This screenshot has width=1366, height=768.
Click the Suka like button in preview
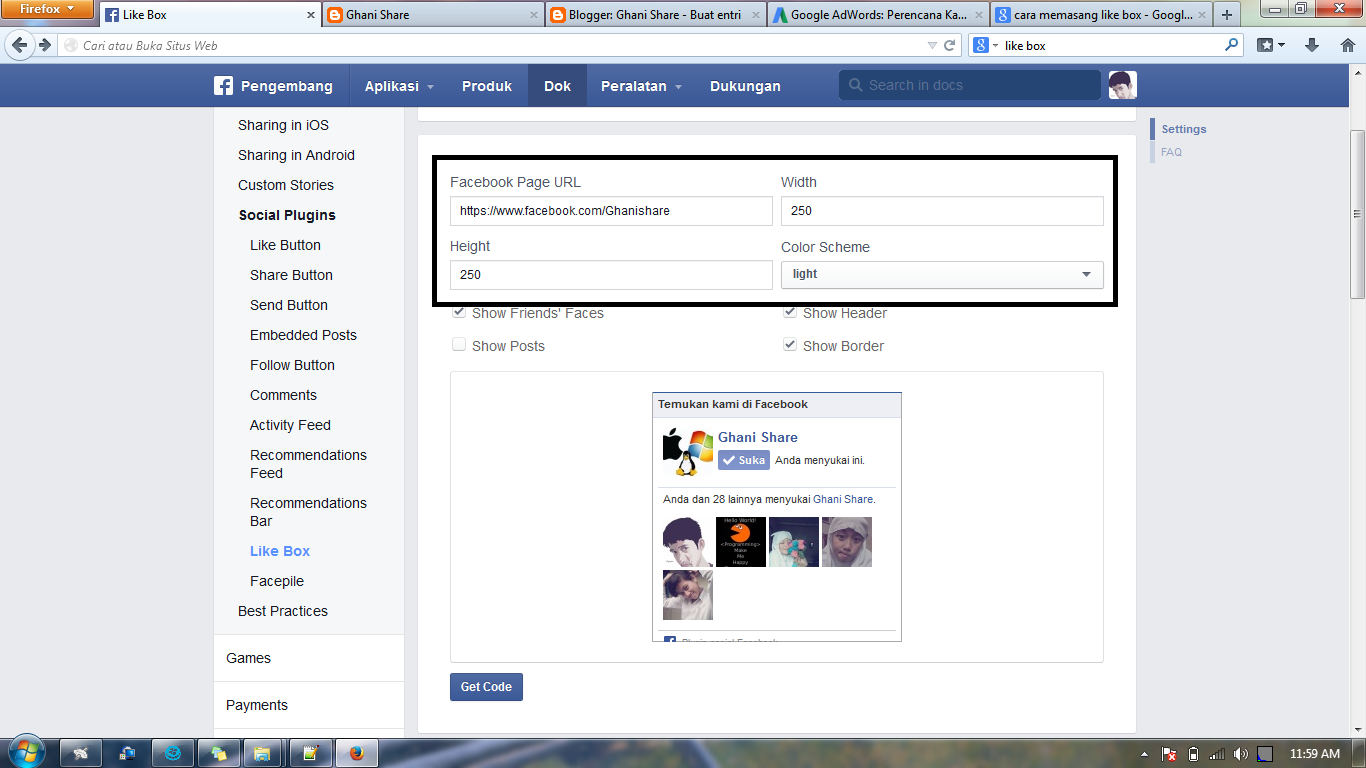click(x=743, y=460)
